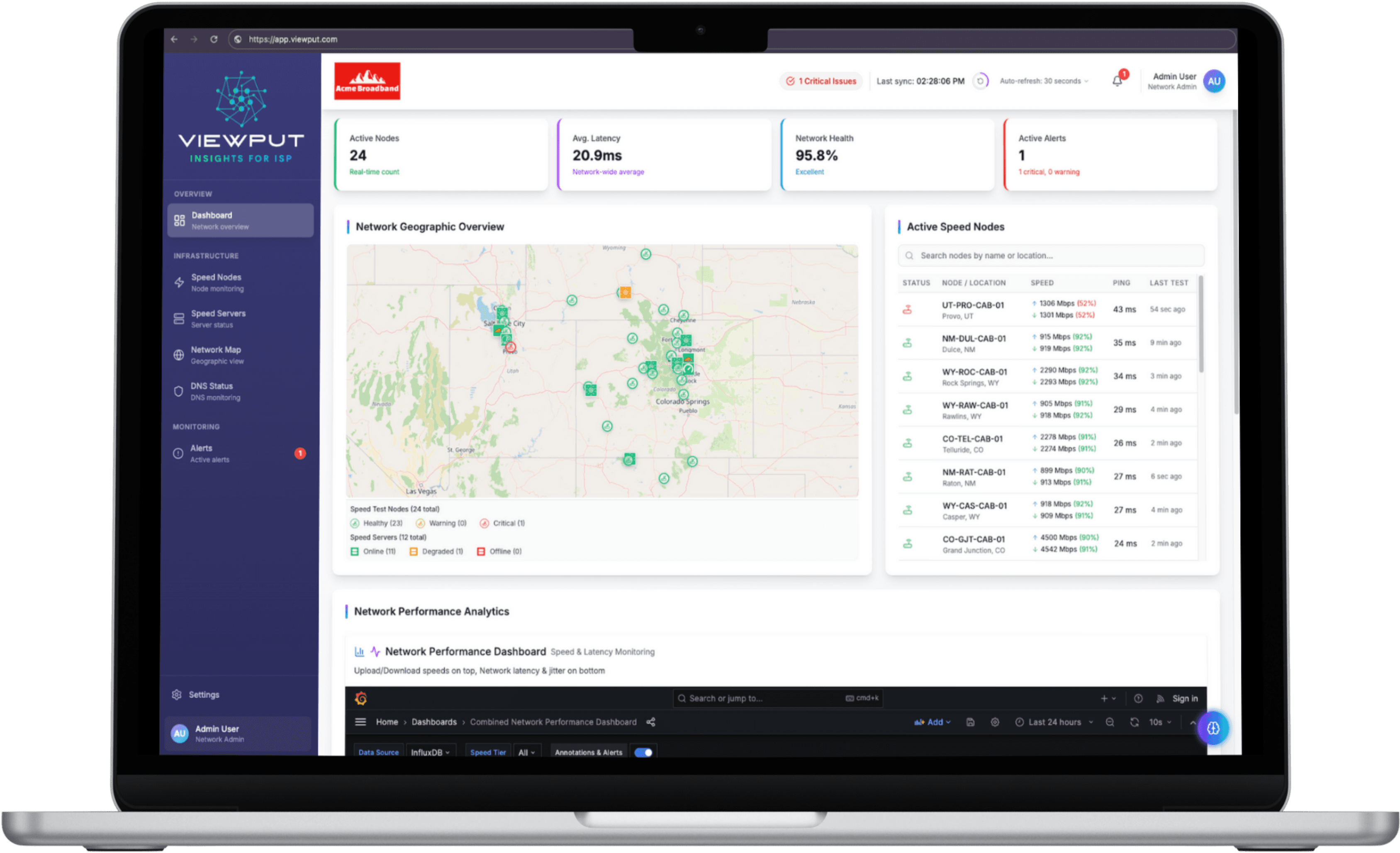
Task: Open the Grafana hamburger menu
Action: (360, 722)
